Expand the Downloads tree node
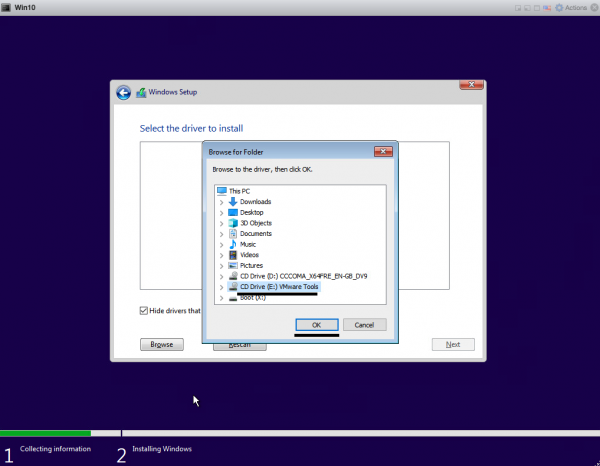The image size is (600, 466). point(221,202)
